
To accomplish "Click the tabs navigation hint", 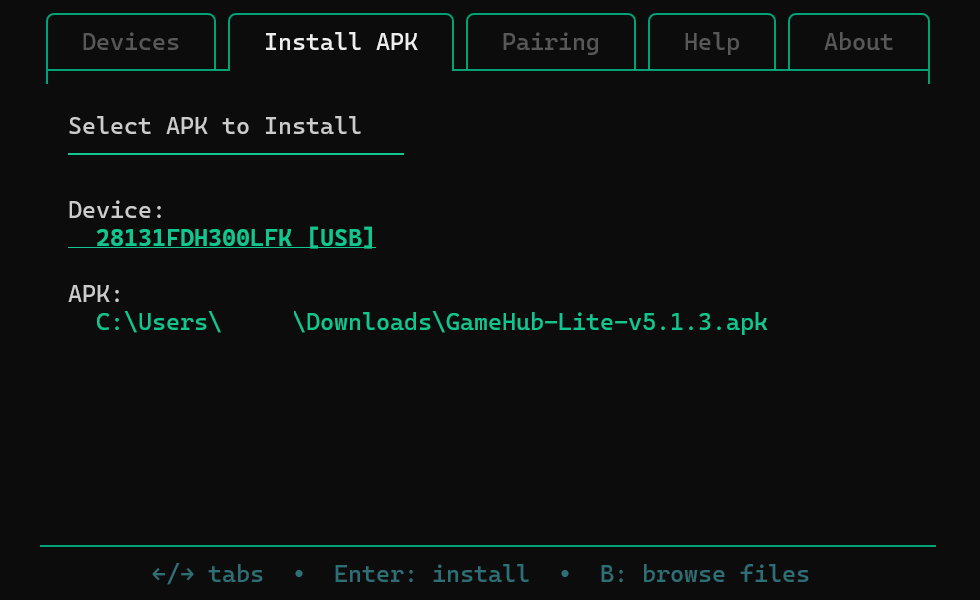I will point(207,573).
